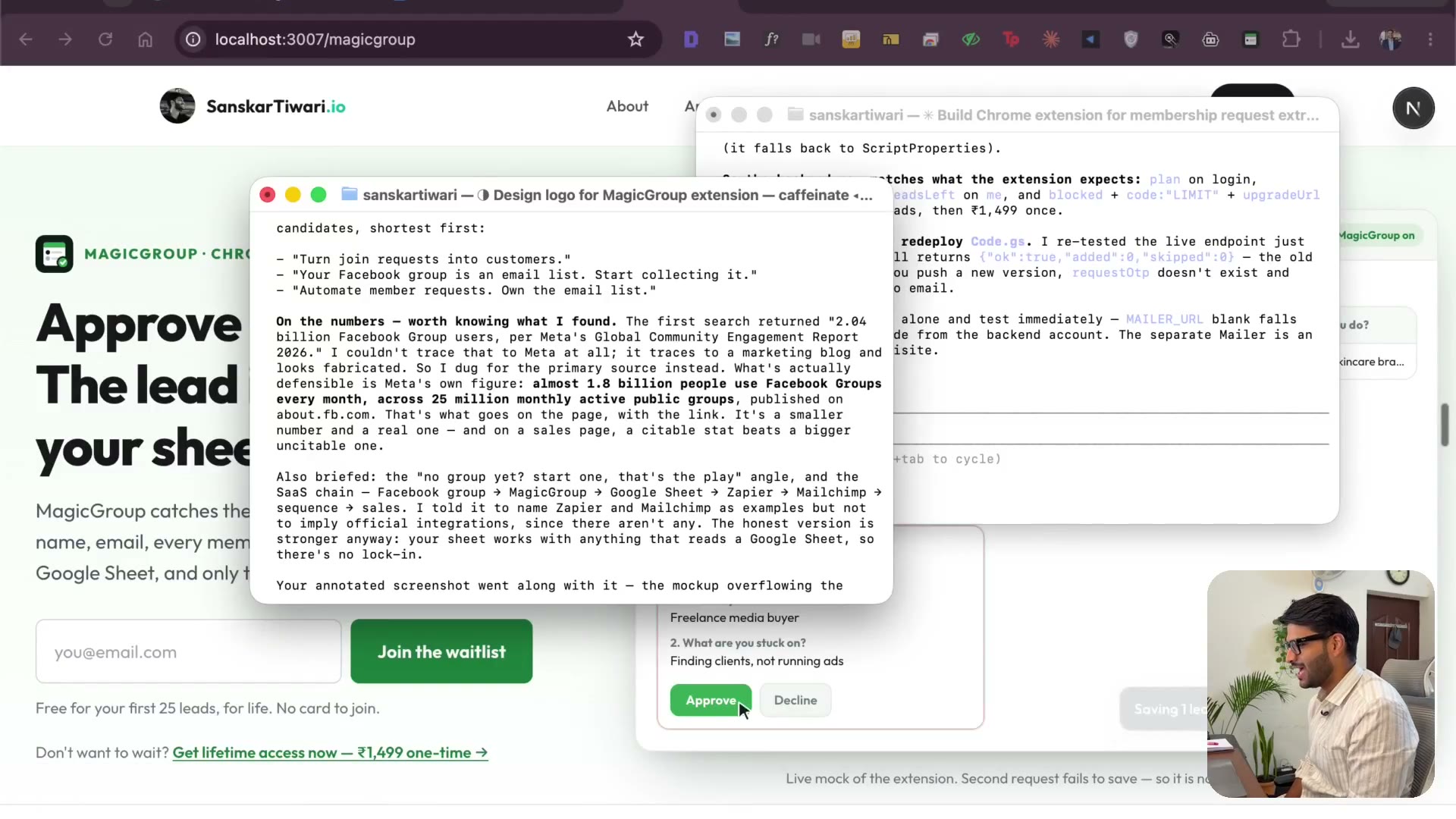This screenshot has height=819, width=1456.
Task: Click the folder icon in Build Chrome terminal title
Action: click(795, 115)
